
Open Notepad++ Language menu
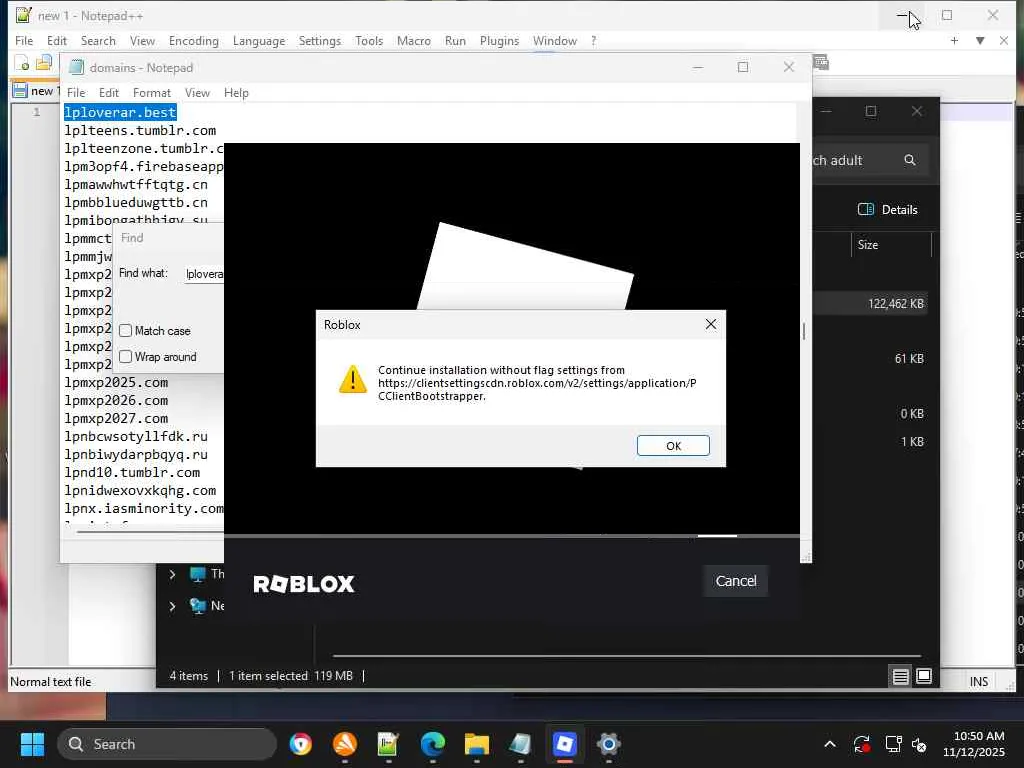[x=259, y=40]
